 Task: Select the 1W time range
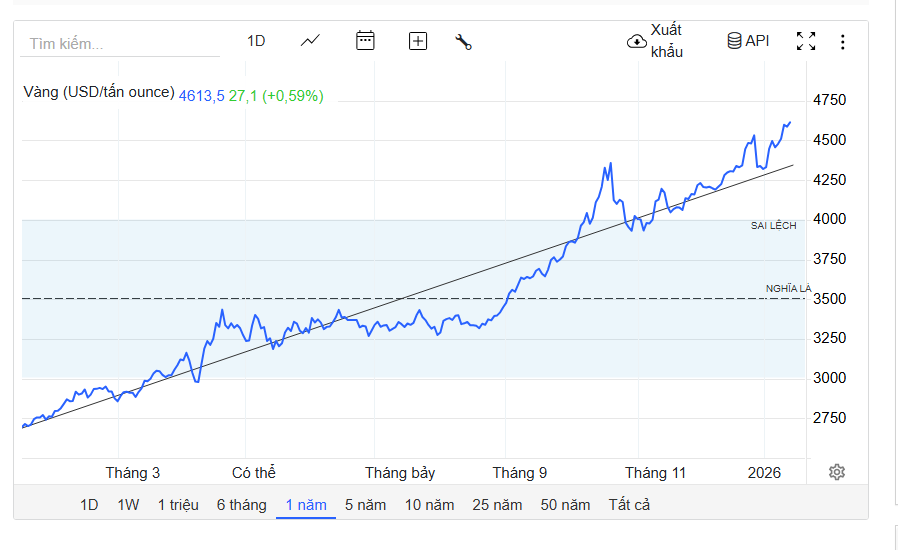(128, 505)
